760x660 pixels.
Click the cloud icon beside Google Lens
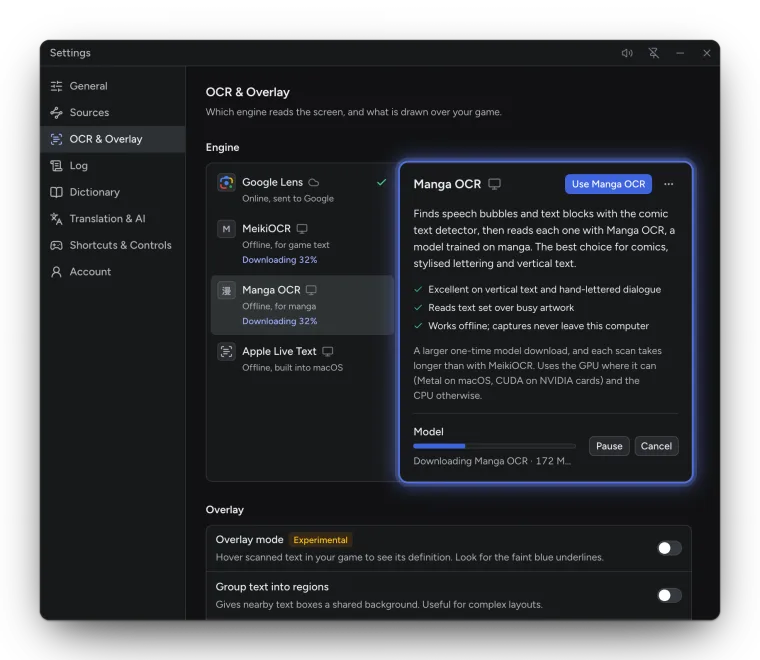314,183
